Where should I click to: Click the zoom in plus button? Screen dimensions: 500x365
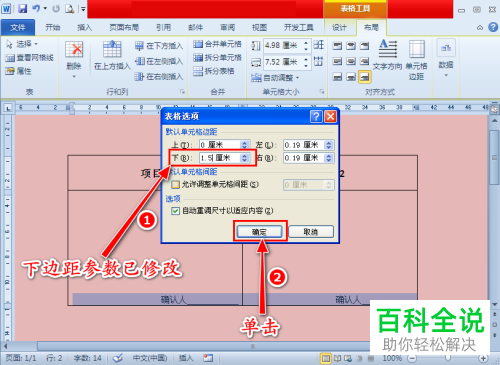[483, 358]
